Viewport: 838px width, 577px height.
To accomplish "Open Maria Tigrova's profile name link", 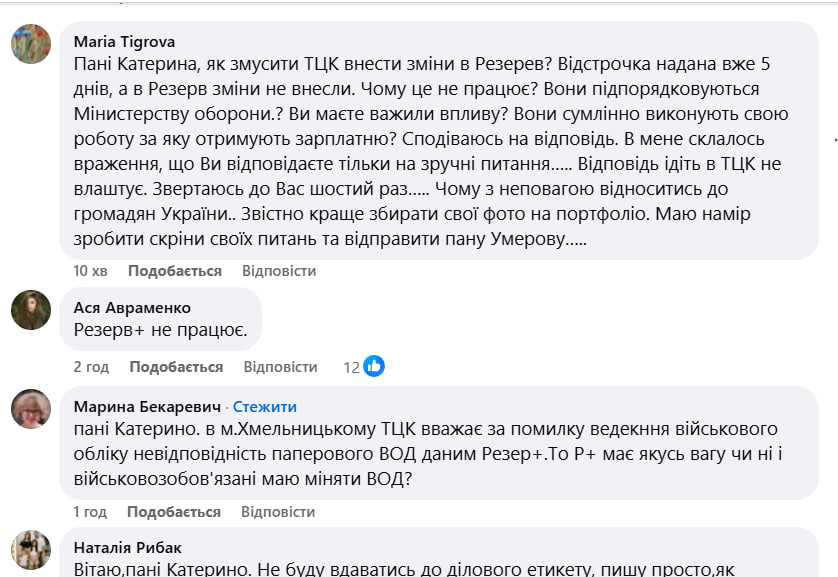I will (125, 42).
